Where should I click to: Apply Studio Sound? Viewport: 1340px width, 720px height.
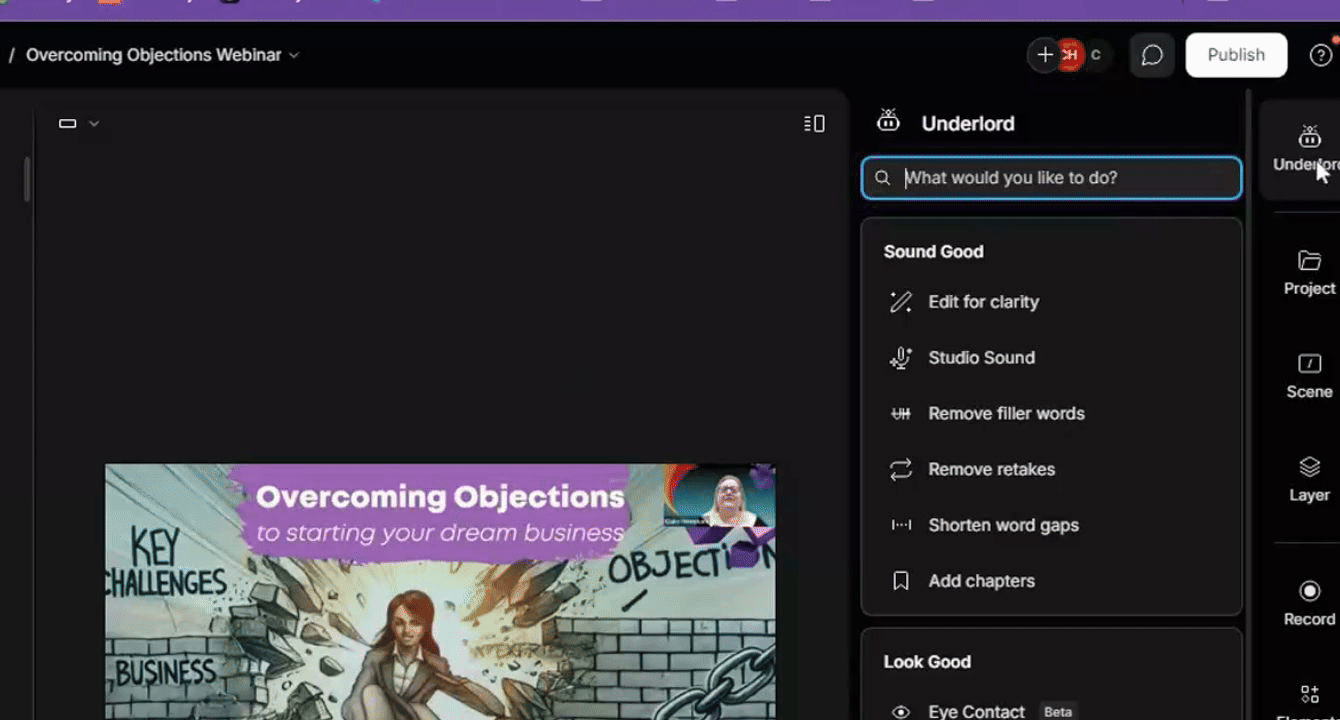click(981, 358)
